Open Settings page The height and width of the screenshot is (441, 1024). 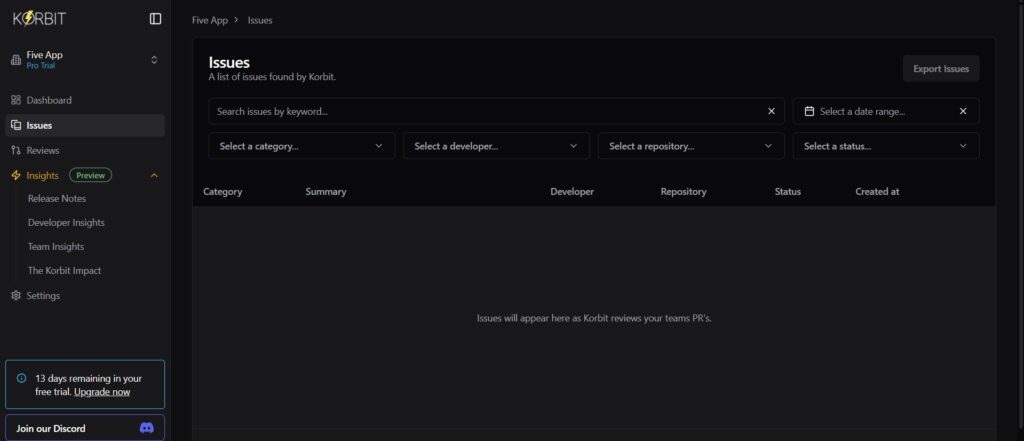click(x=43, y=295)
